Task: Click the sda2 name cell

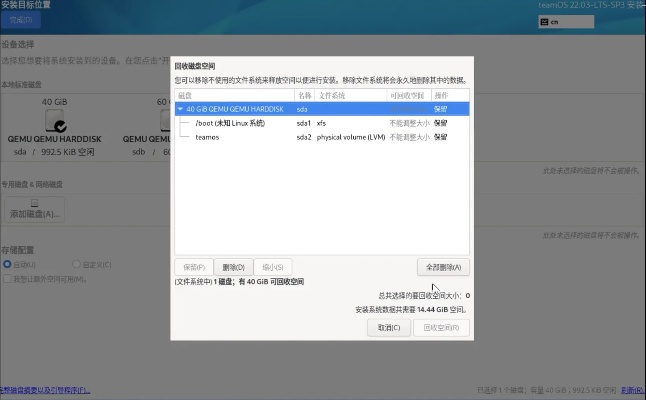Action: coord(304,137)
